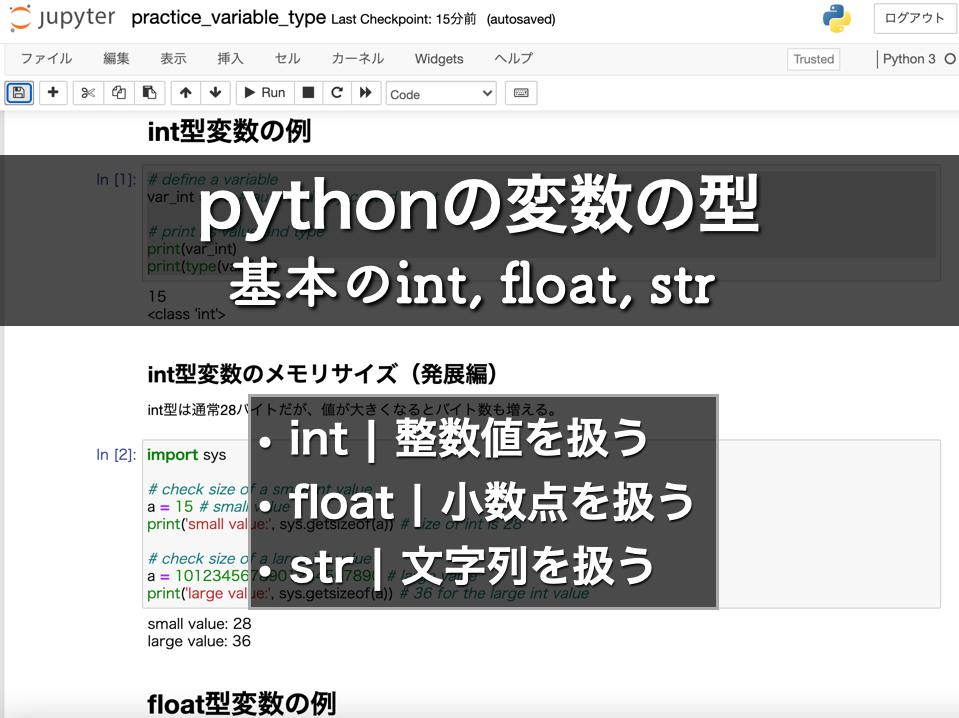
Task: Click the Jupyter logo
Action: 62,18
